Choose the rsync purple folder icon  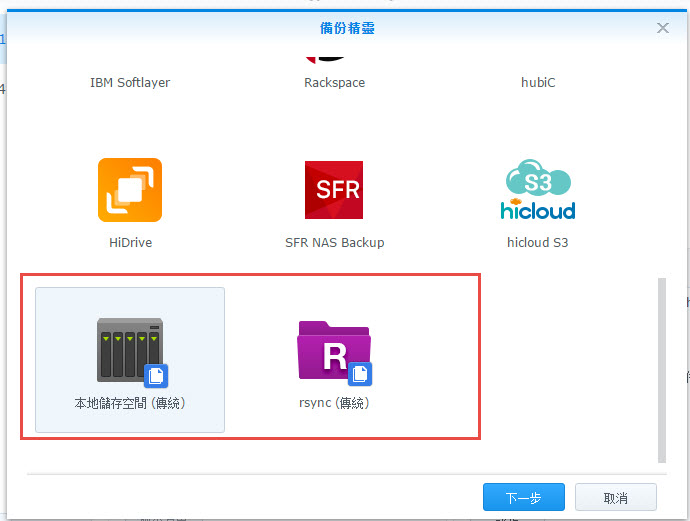point(334,353)
